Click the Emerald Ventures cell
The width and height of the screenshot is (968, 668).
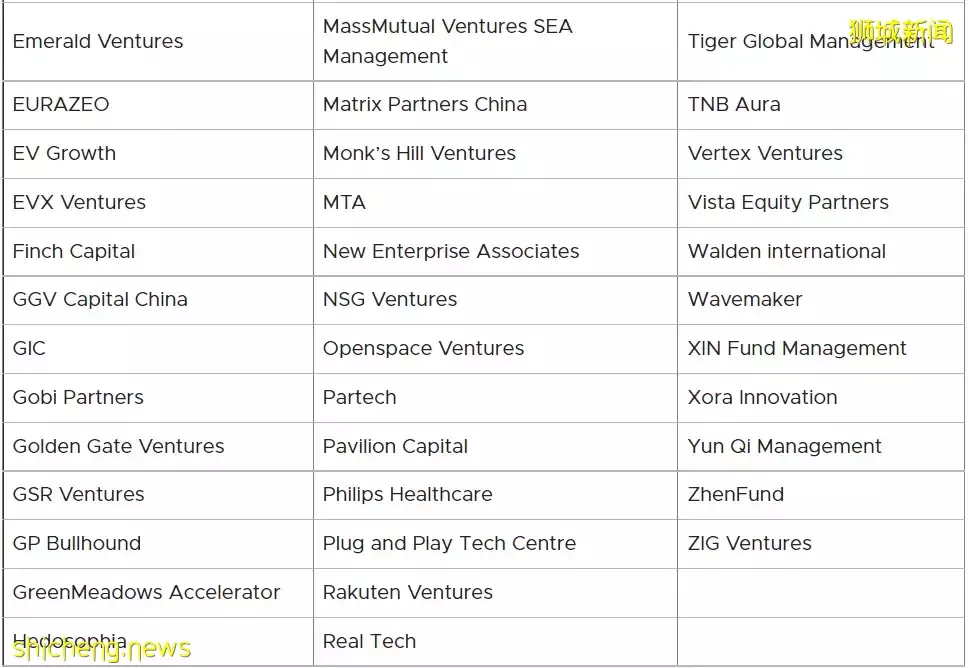[98, 41]
